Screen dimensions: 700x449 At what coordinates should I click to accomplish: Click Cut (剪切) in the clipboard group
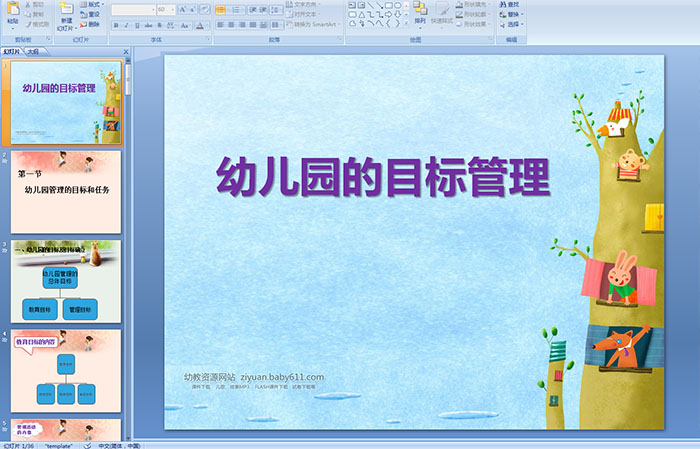click(34, 4)
